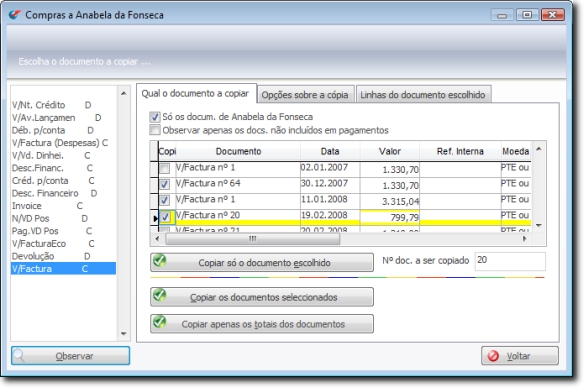Click the red prohibition icon on Voltar
The image size is (584, 390).
click(493, 356)
